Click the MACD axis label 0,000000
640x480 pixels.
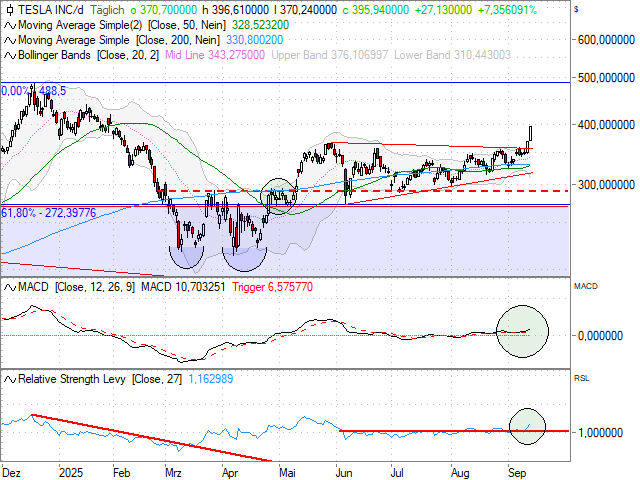tap(600, 336)
